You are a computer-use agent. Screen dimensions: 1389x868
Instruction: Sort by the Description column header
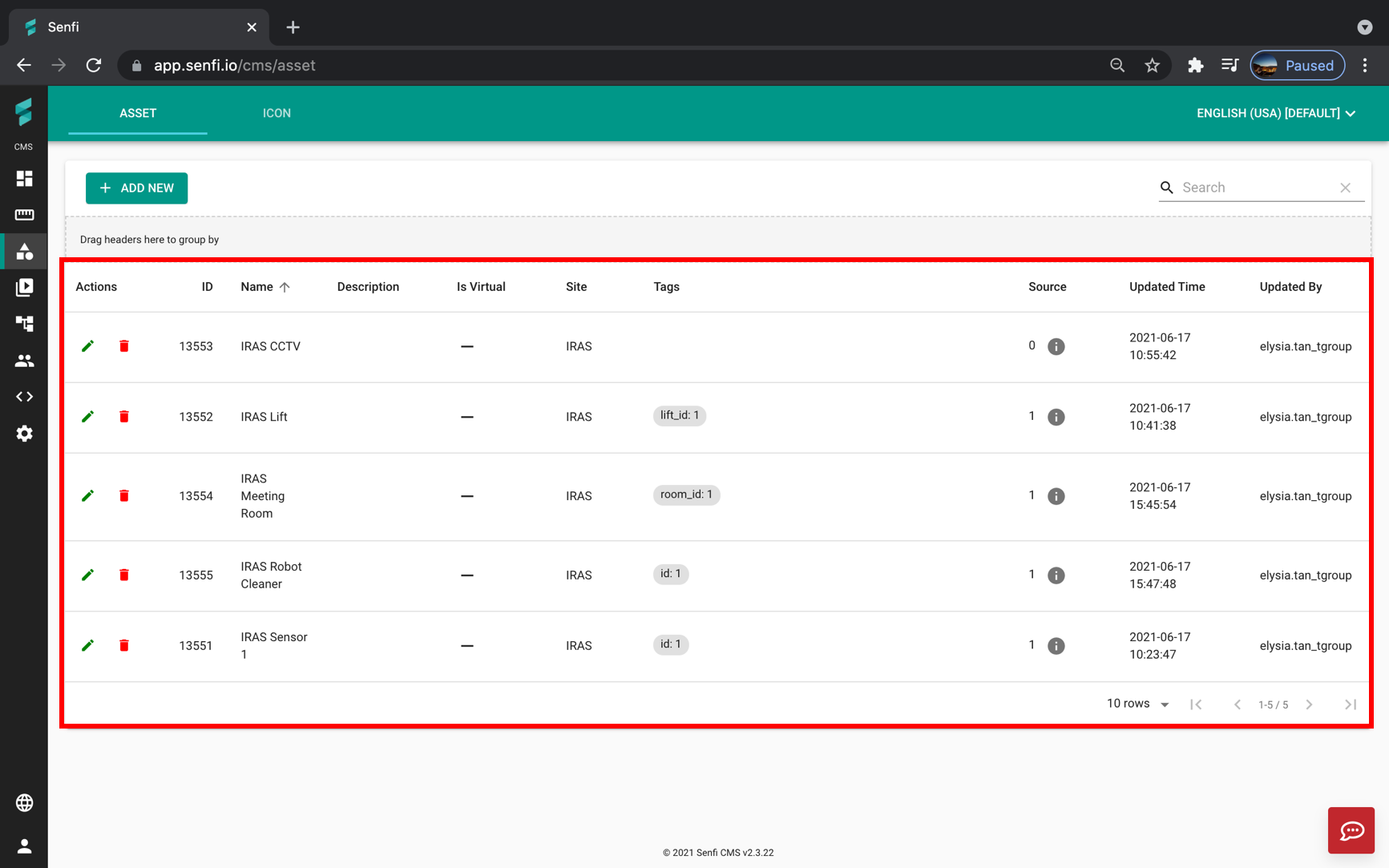point(368,287)
